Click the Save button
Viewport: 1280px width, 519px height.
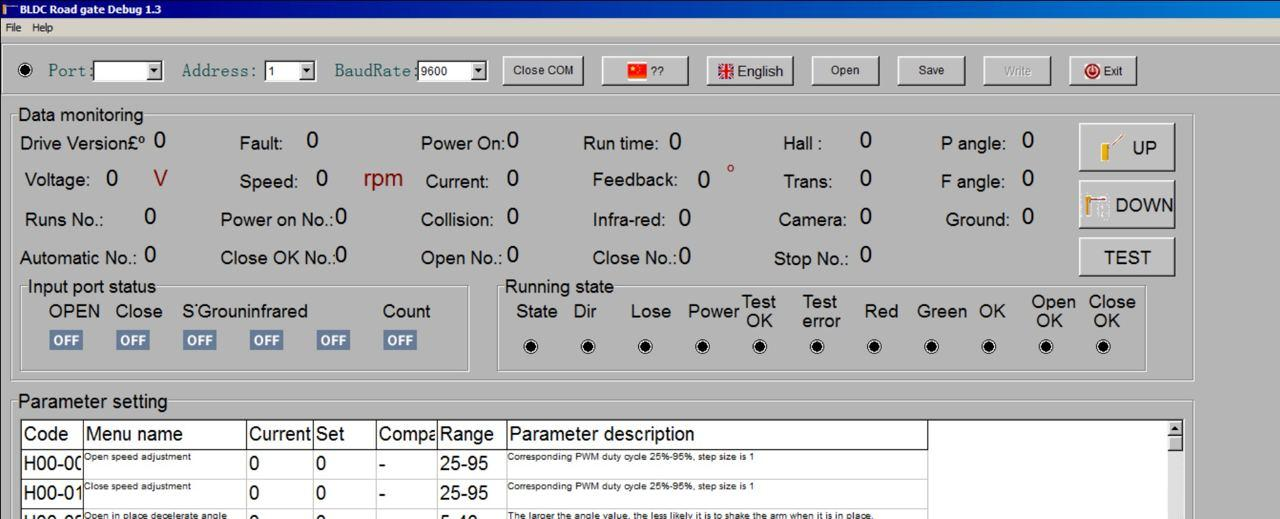click(x=931, y=70)
